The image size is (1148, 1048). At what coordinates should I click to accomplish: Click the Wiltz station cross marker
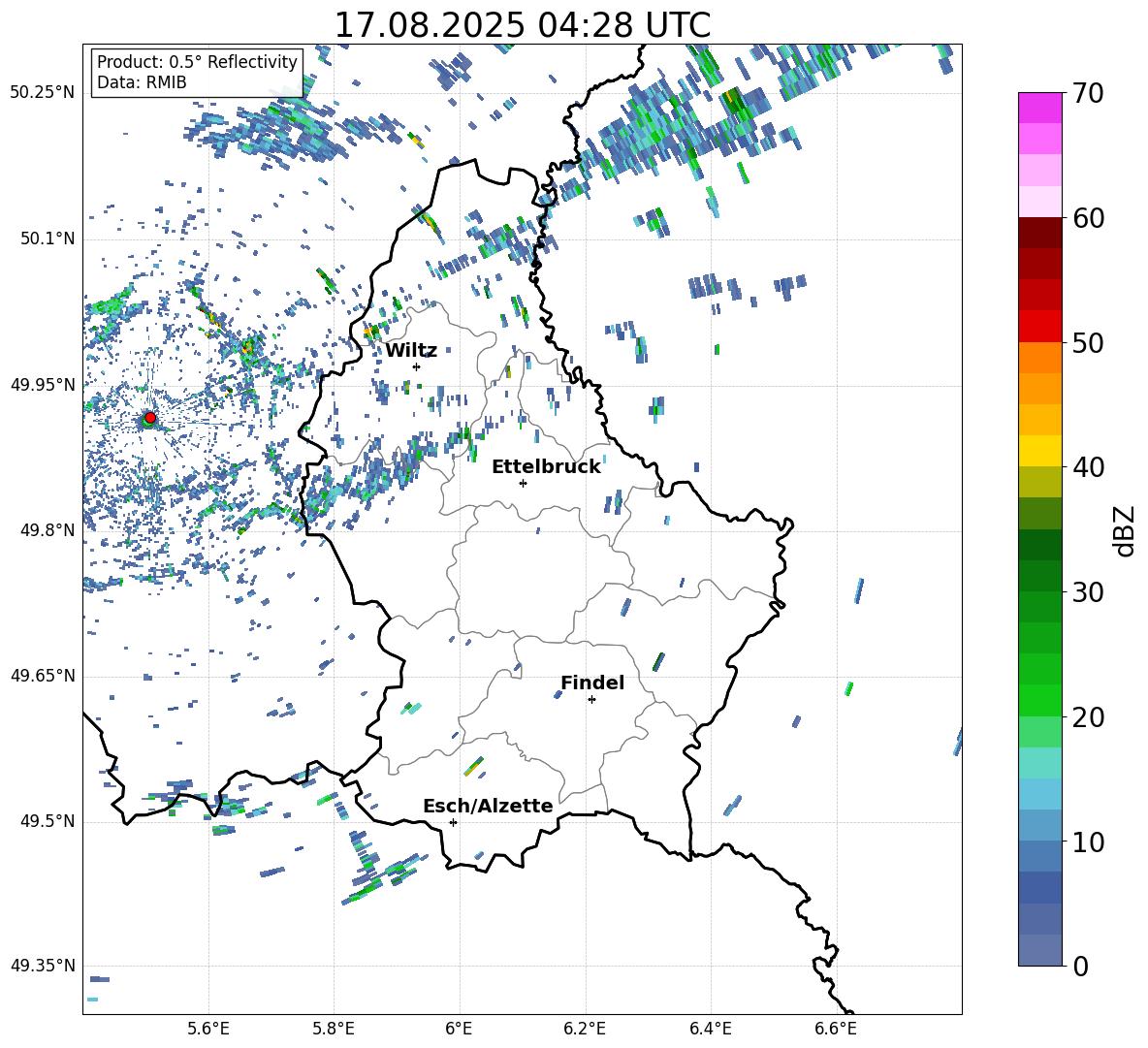click(x=417, y=366)
